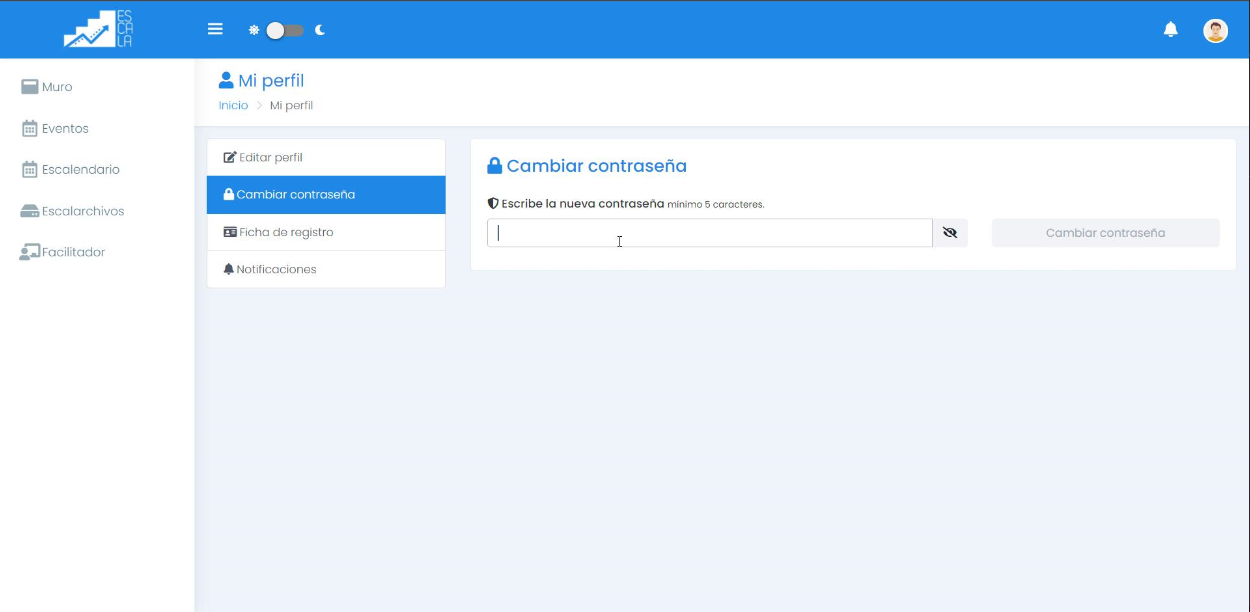Screen dimensions: 1250x612
Task: Click the sun icon next to theme switch
Action: coord(255,30)
